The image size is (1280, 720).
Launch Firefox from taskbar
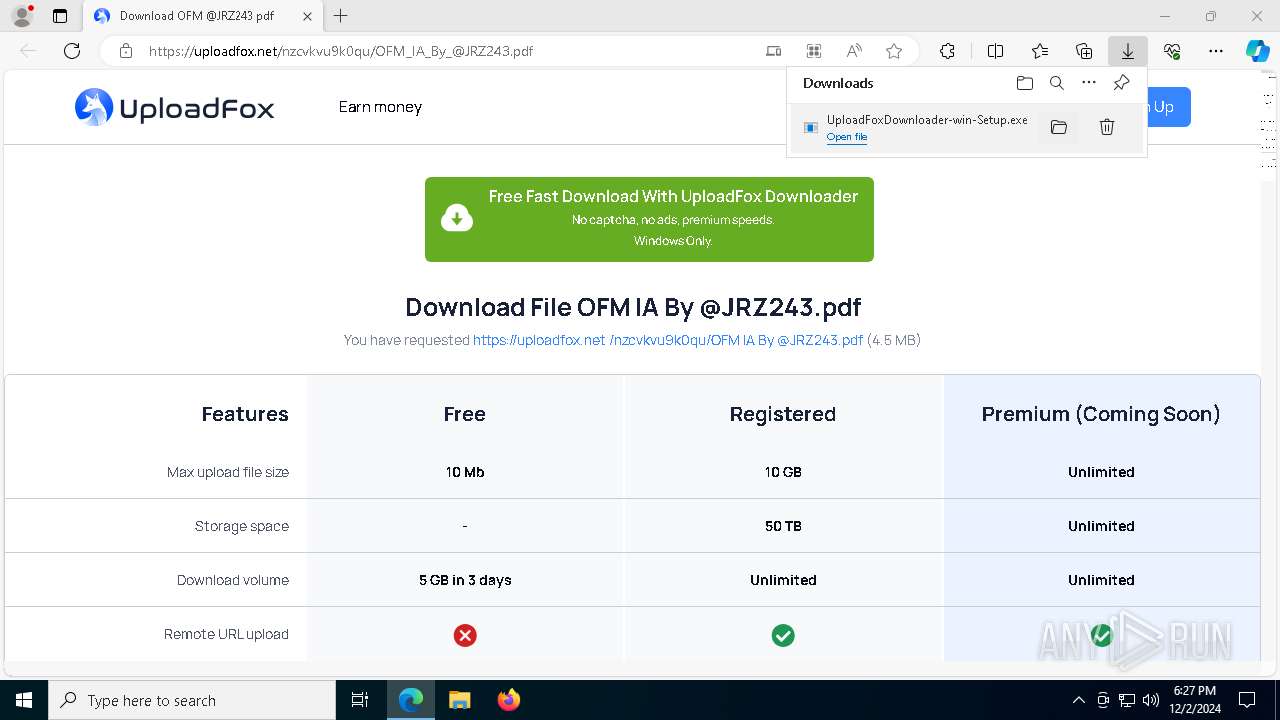click(509, 700)
